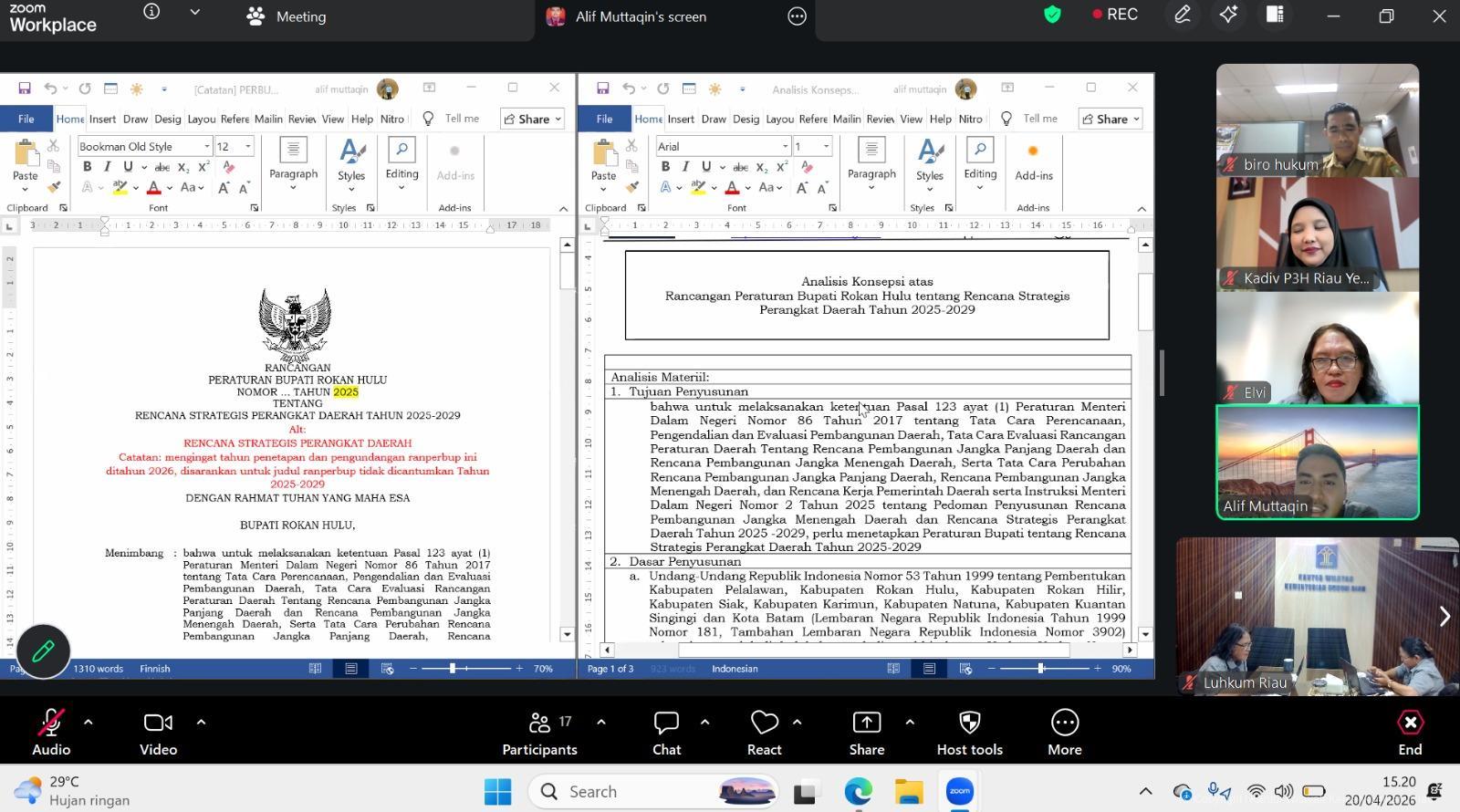Open the React emoji menu
The width and height of the screenshot is (1460, 812).
(x=764, y=732)
